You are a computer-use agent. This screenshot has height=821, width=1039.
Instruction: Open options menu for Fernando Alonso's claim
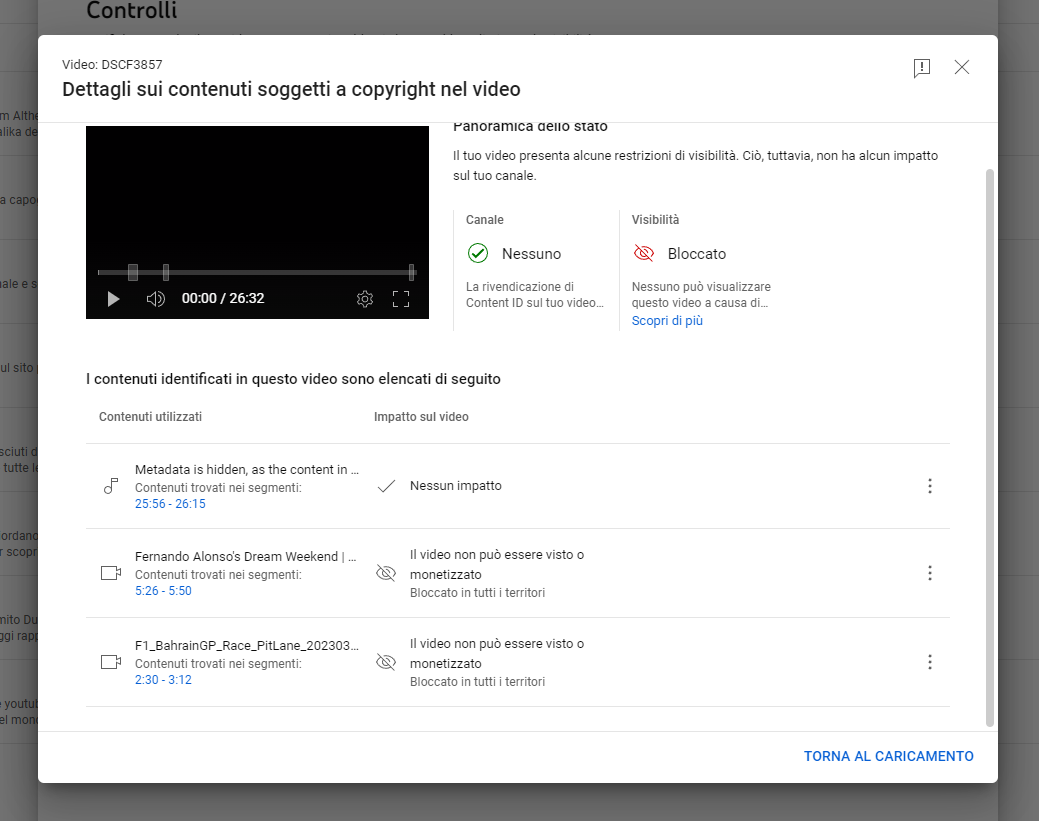[x=930, y=573]
